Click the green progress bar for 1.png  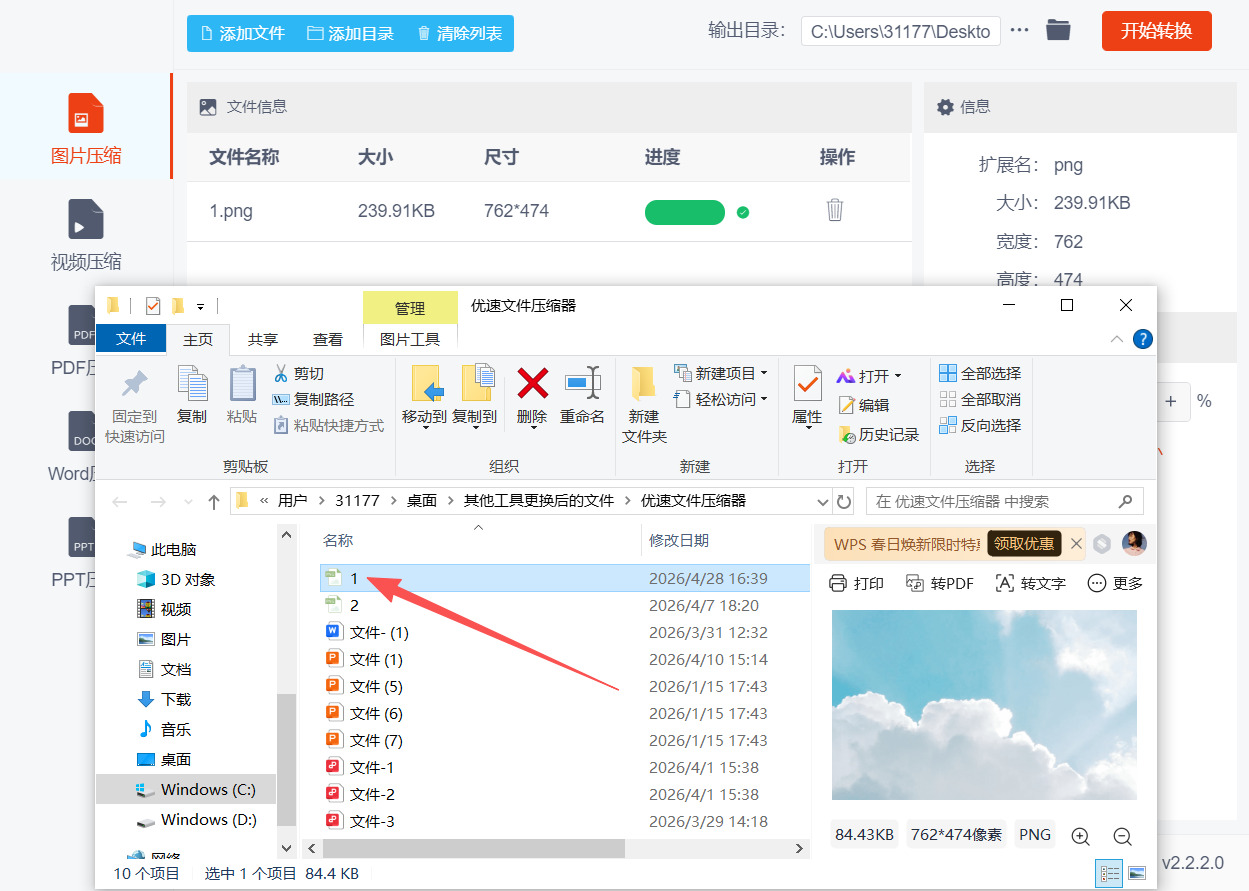click(x=685, y=212)
